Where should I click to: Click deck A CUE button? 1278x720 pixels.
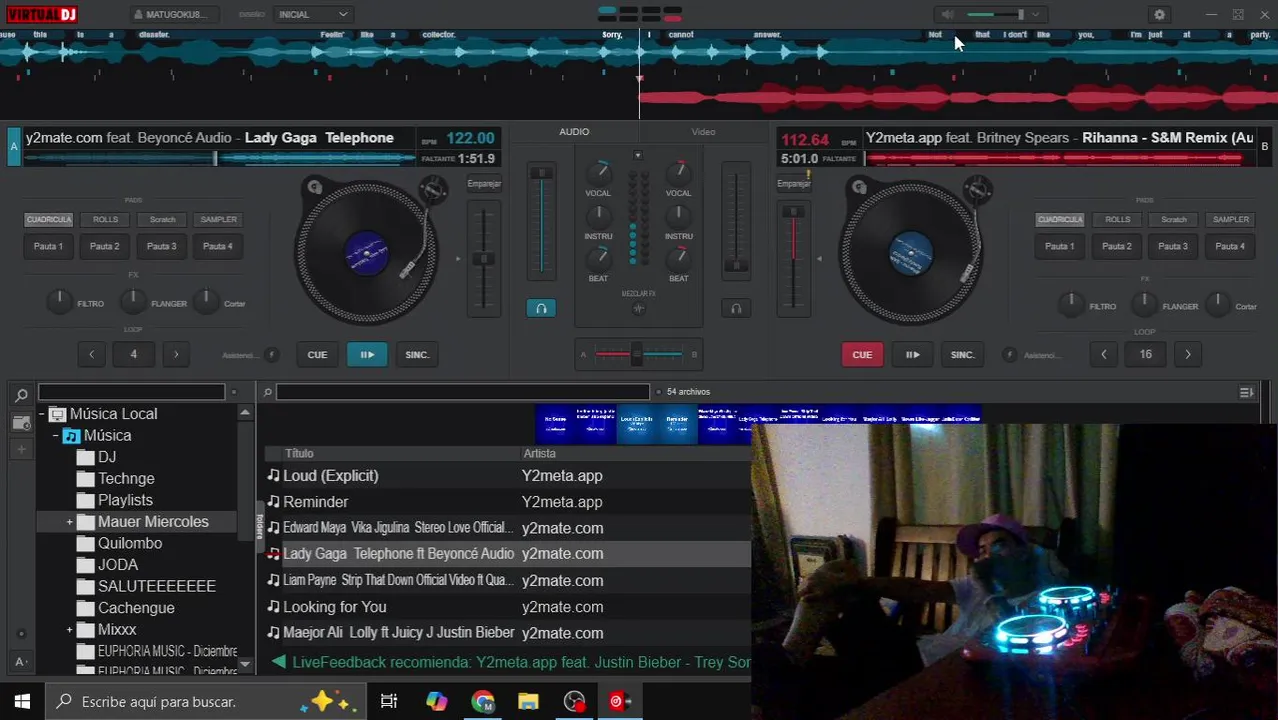point(317,355)
